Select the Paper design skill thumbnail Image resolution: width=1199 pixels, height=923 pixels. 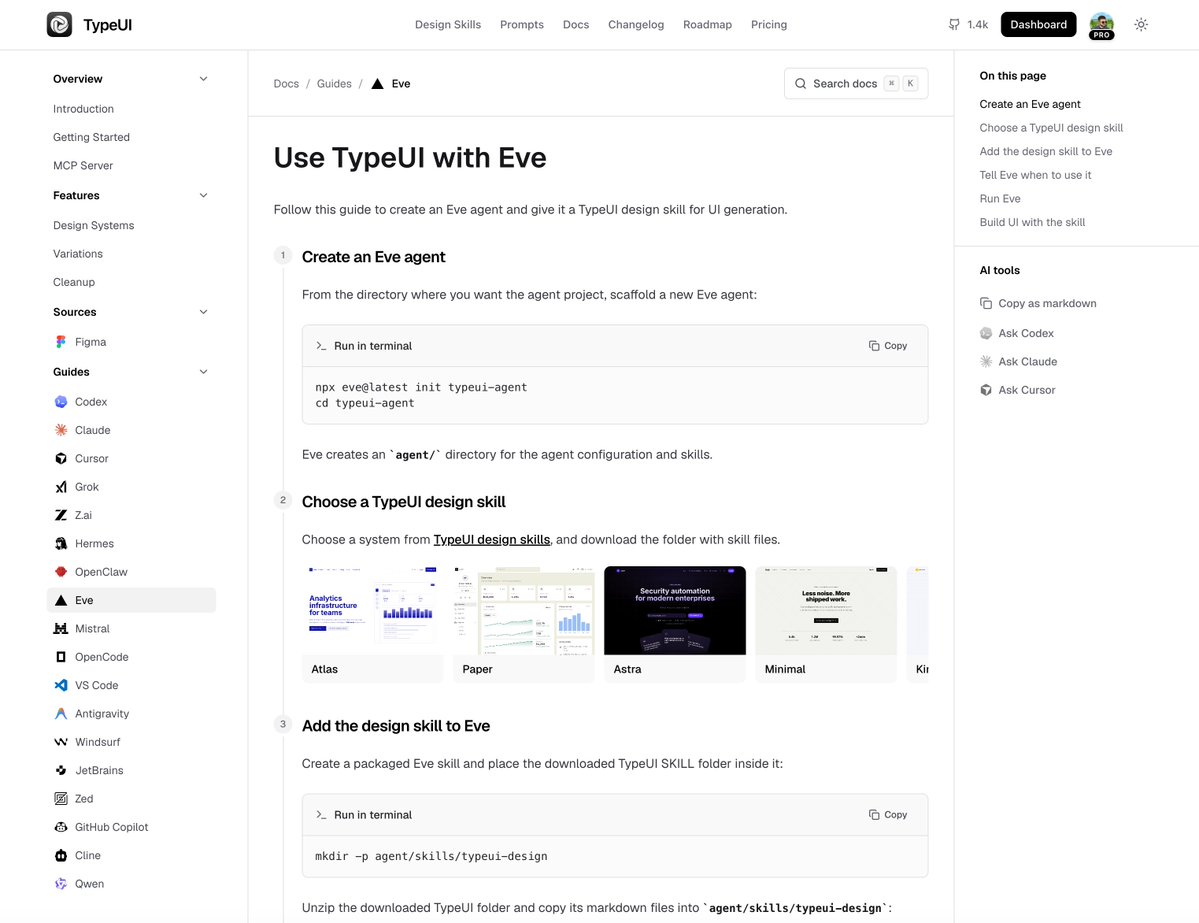click(524, 625)
